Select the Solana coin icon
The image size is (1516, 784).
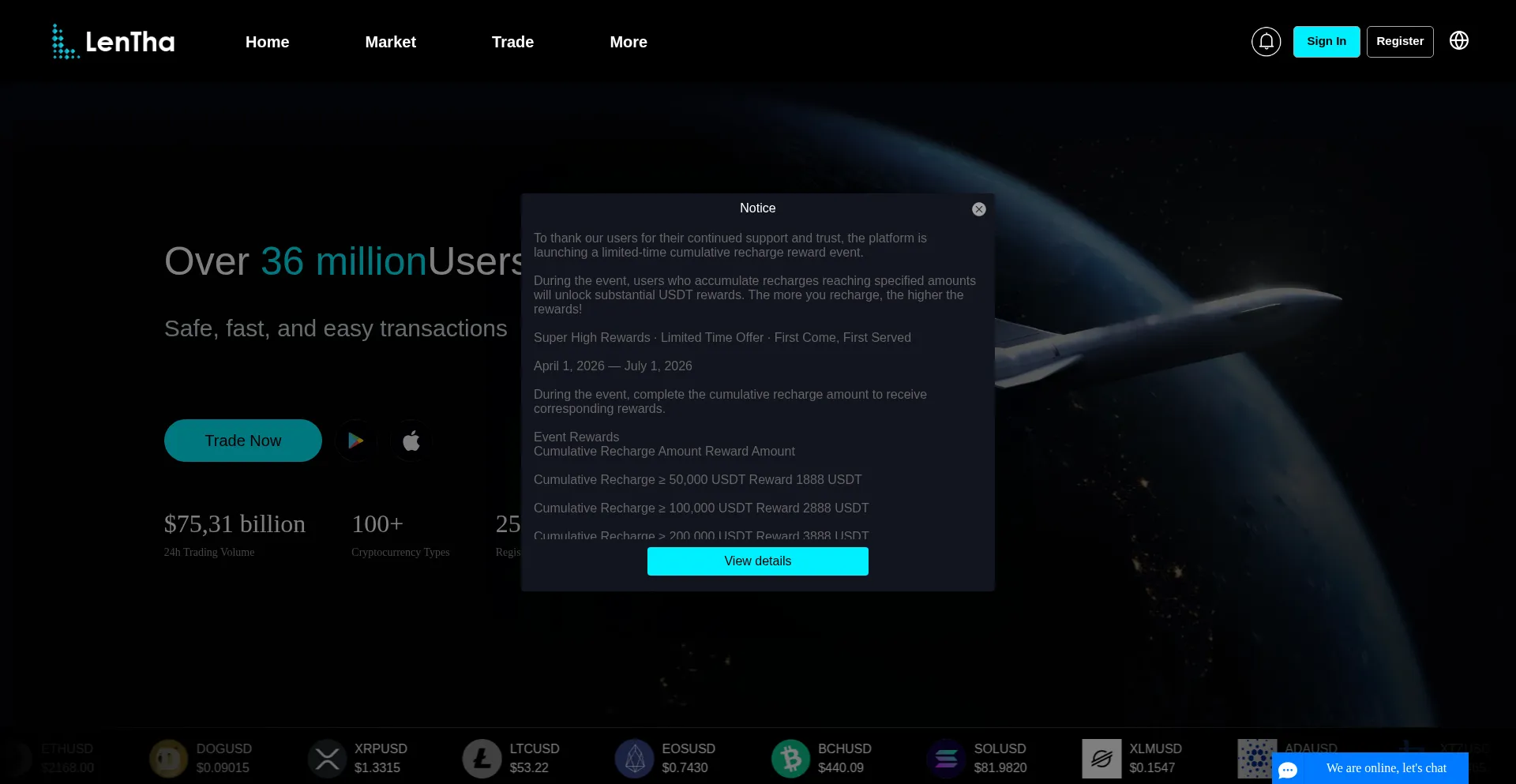(x=946, y=759)
